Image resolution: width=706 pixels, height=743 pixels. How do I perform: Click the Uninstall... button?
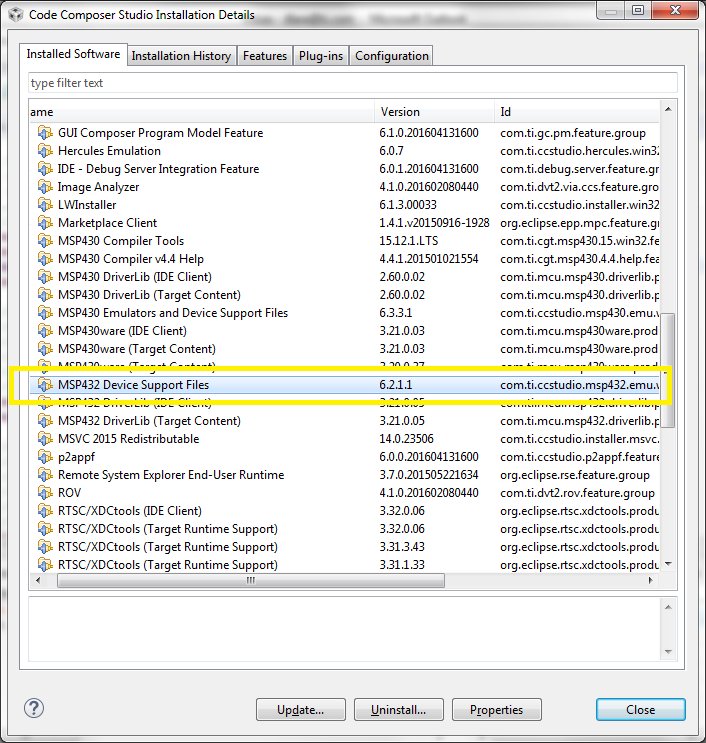[398, 709]
